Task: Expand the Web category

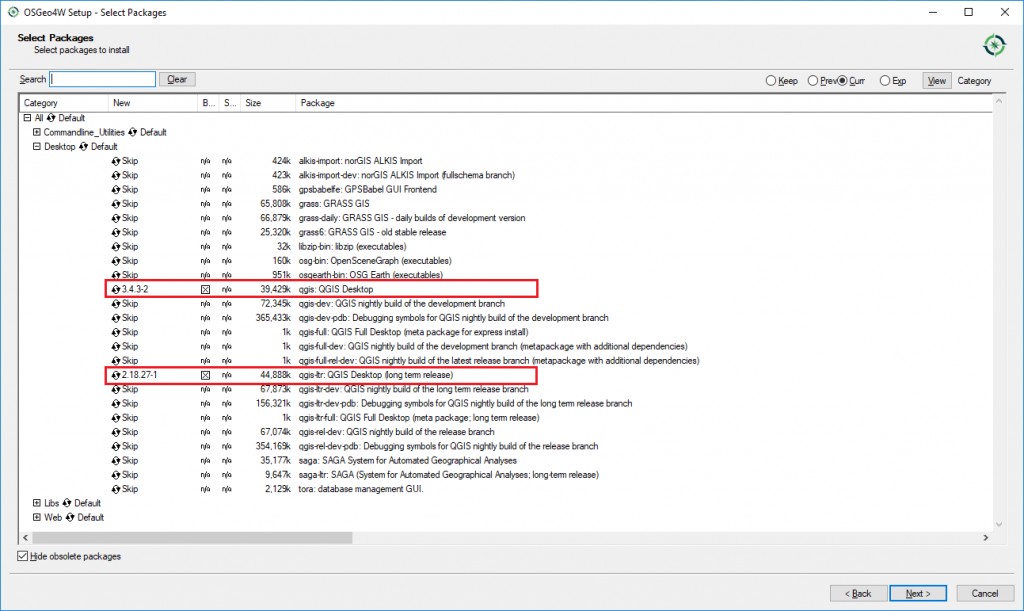Action: point(37,518)
